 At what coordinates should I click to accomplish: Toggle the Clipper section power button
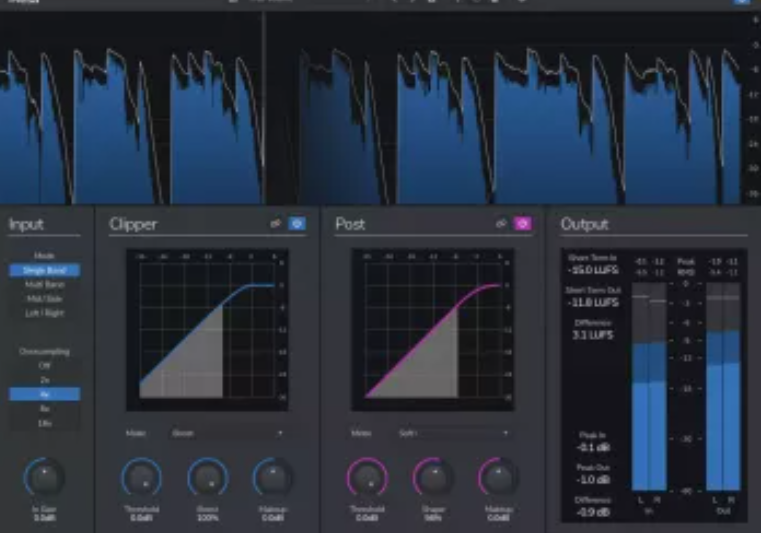point(297,224)
